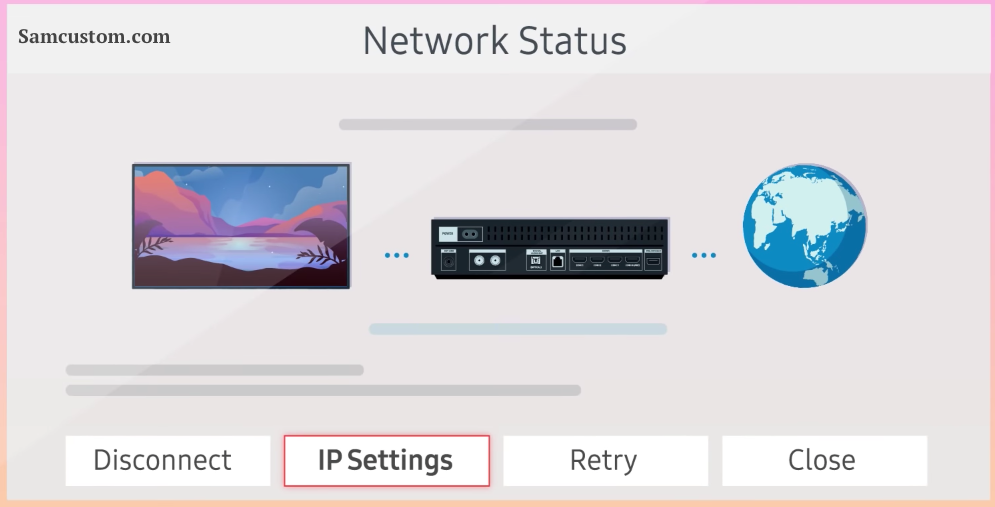Viewport: 995px width, 507px height.
Task: Click the round EXT LINK jack on the box
Action: pos(449,261)
